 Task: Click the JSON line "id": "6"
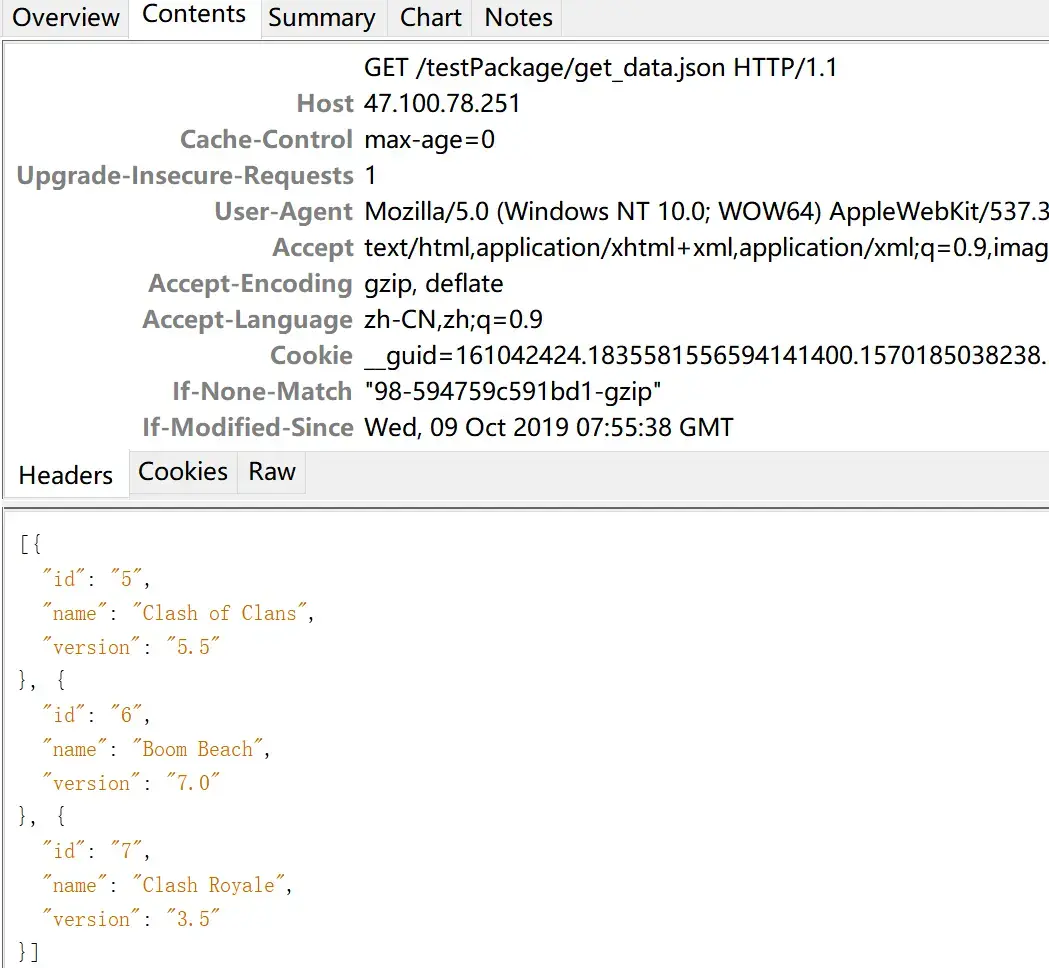[x=96, y=714]
